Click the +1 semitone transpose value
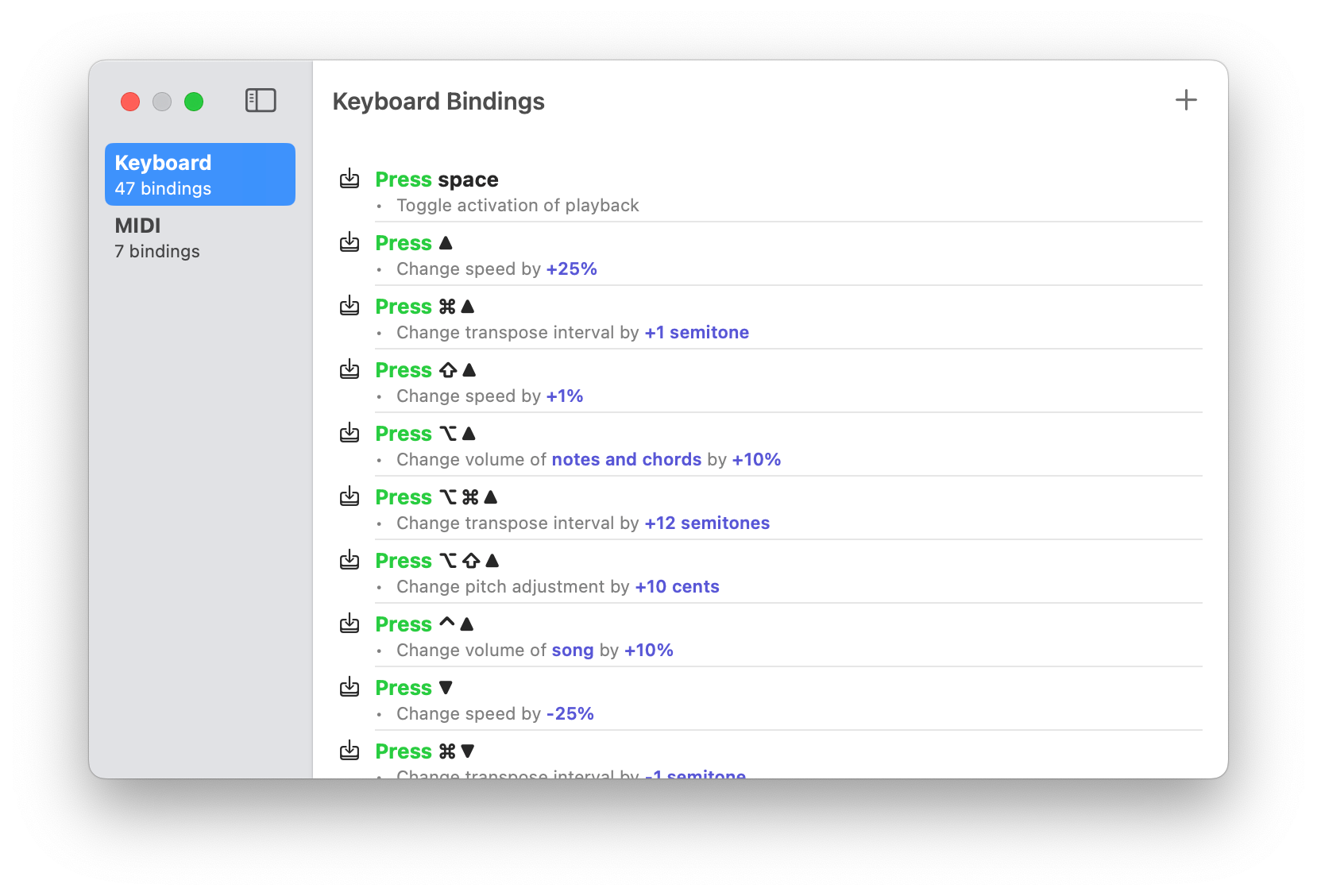Image resolution: width=1317 pixels, height=896 pixels. [696, 333]
